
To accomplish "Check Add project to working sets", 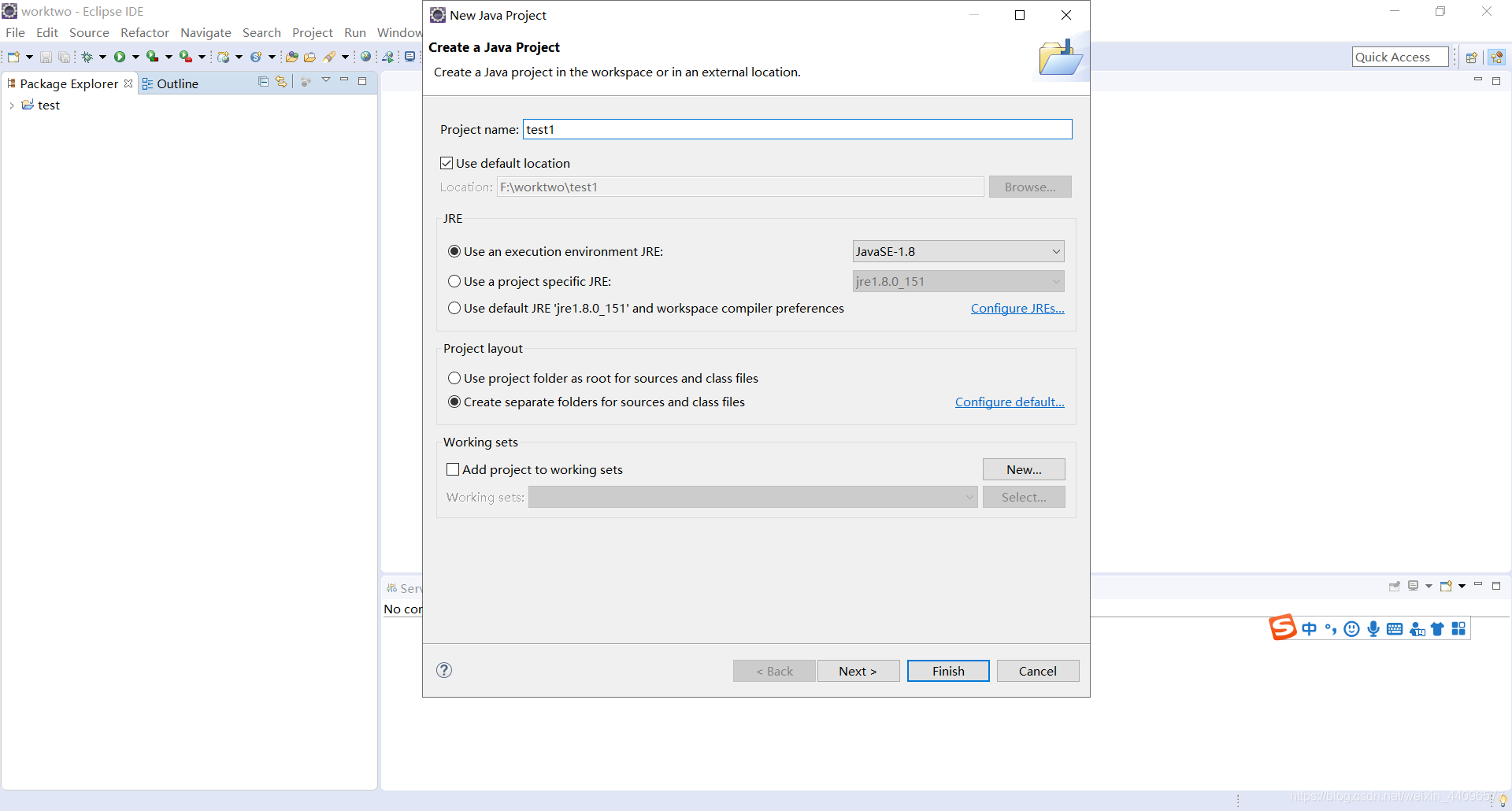I will (x=453, y=469).
